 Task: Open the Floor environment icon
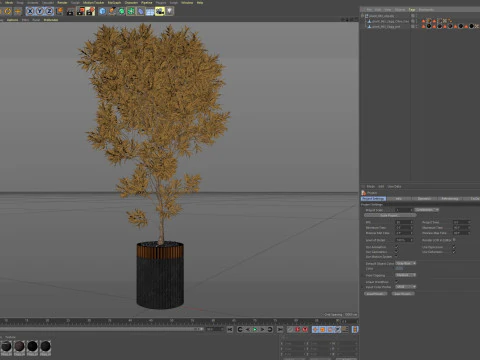pyautogui.click(x=150, y=12)
